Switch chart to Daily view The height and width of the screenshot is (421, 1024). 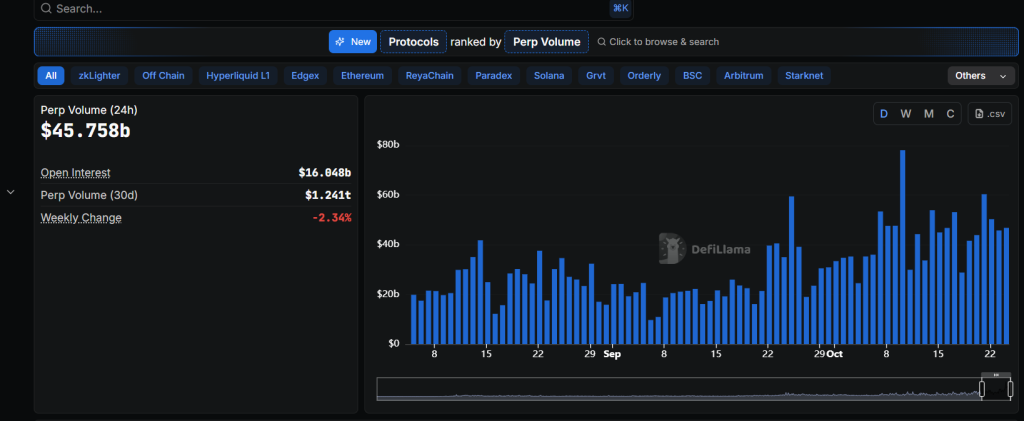[884, 114]
